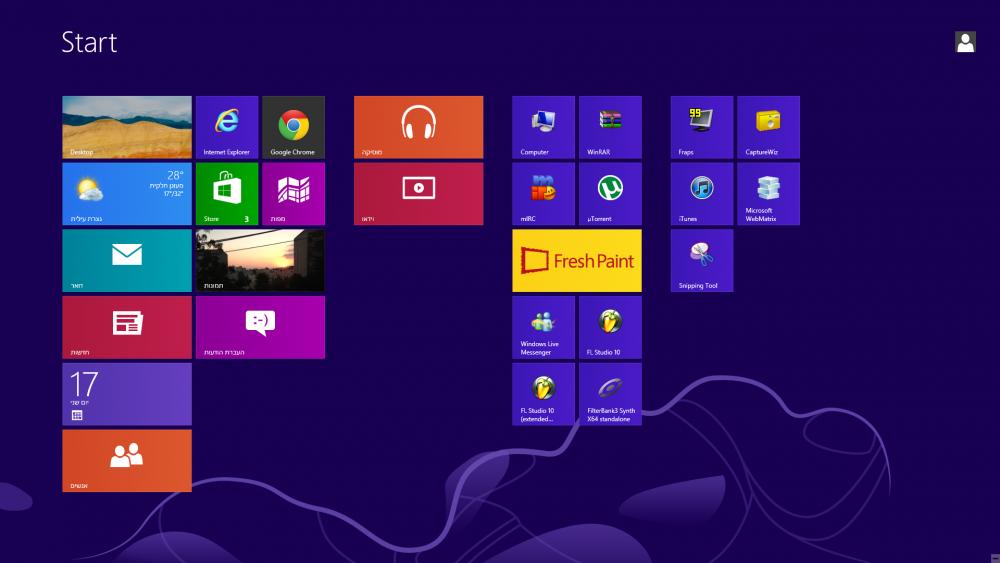
Task: Open the Fraps tile
Action: pos(702,127)
